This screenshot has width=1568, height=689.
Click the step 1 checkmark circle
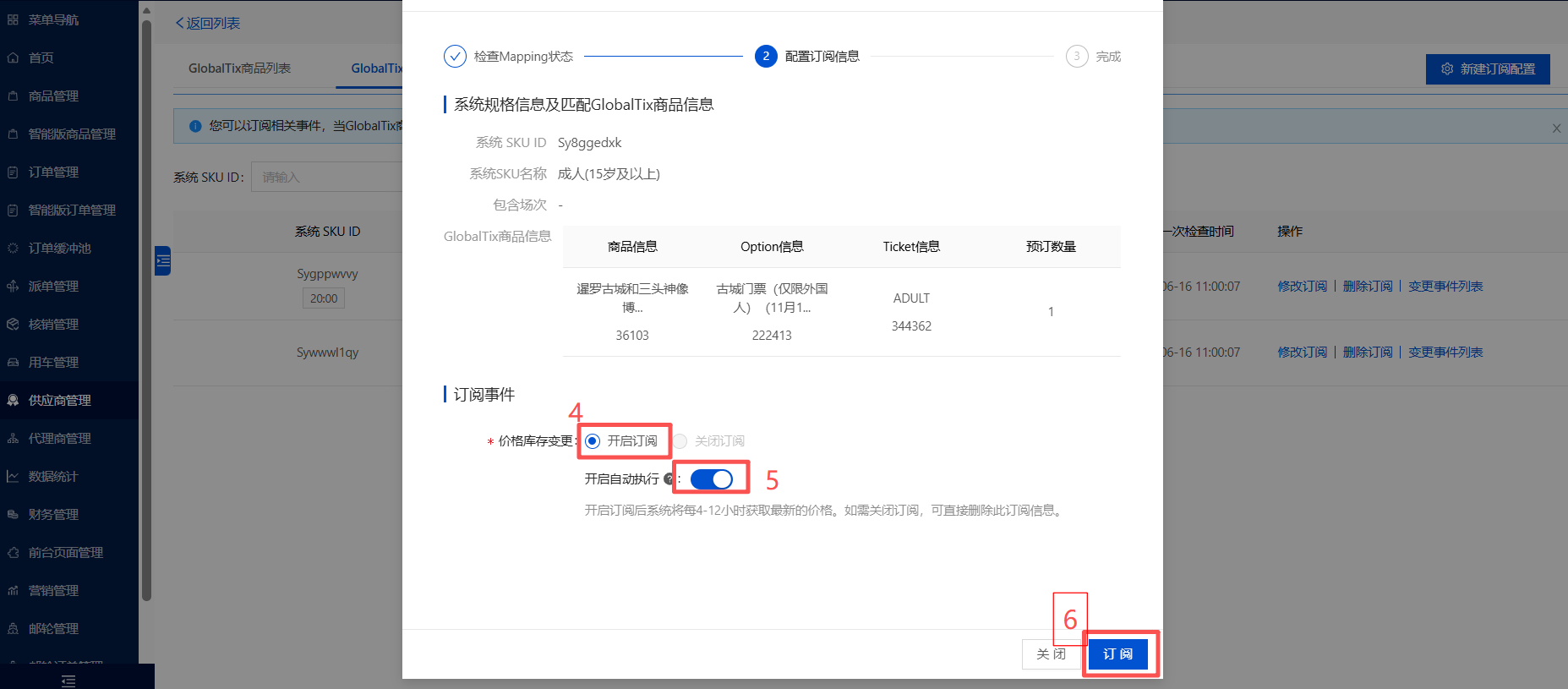pyautogui.click(x=455, y=56)
